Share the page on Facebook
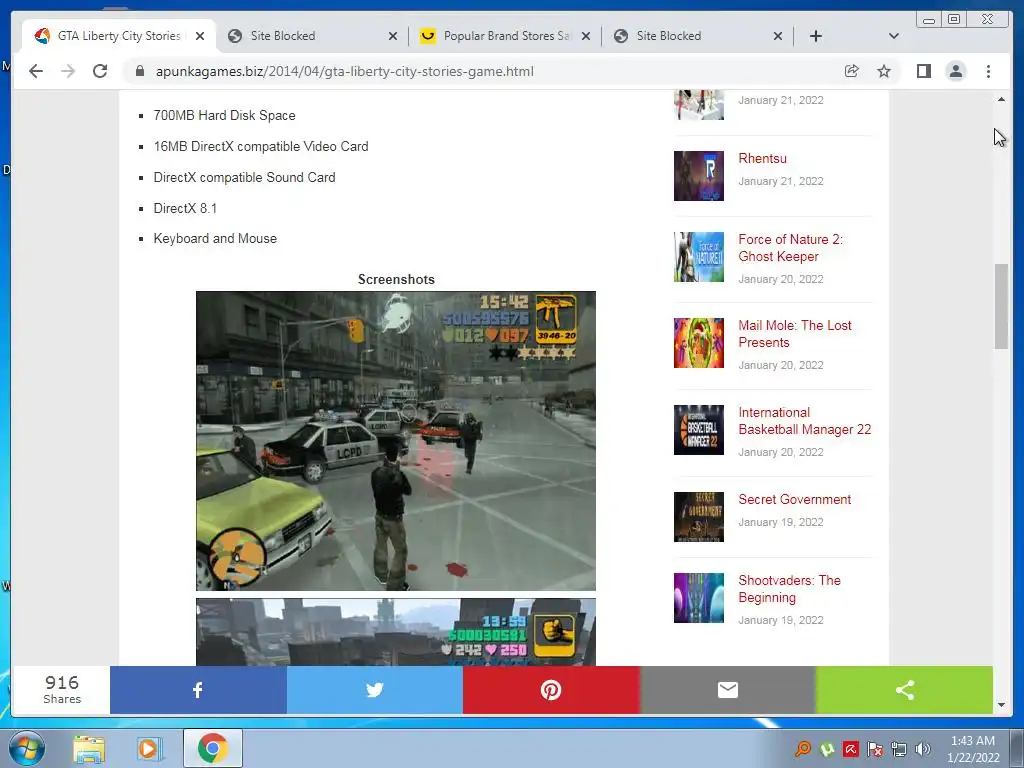 198,690
